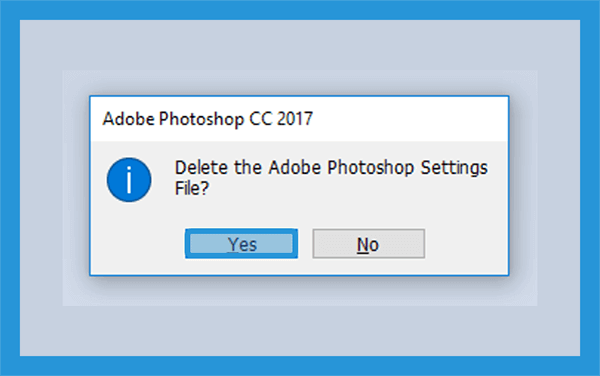600x376 pixels.
Task: Click the underlined N on the No button
Action: (x=362, y=244)
